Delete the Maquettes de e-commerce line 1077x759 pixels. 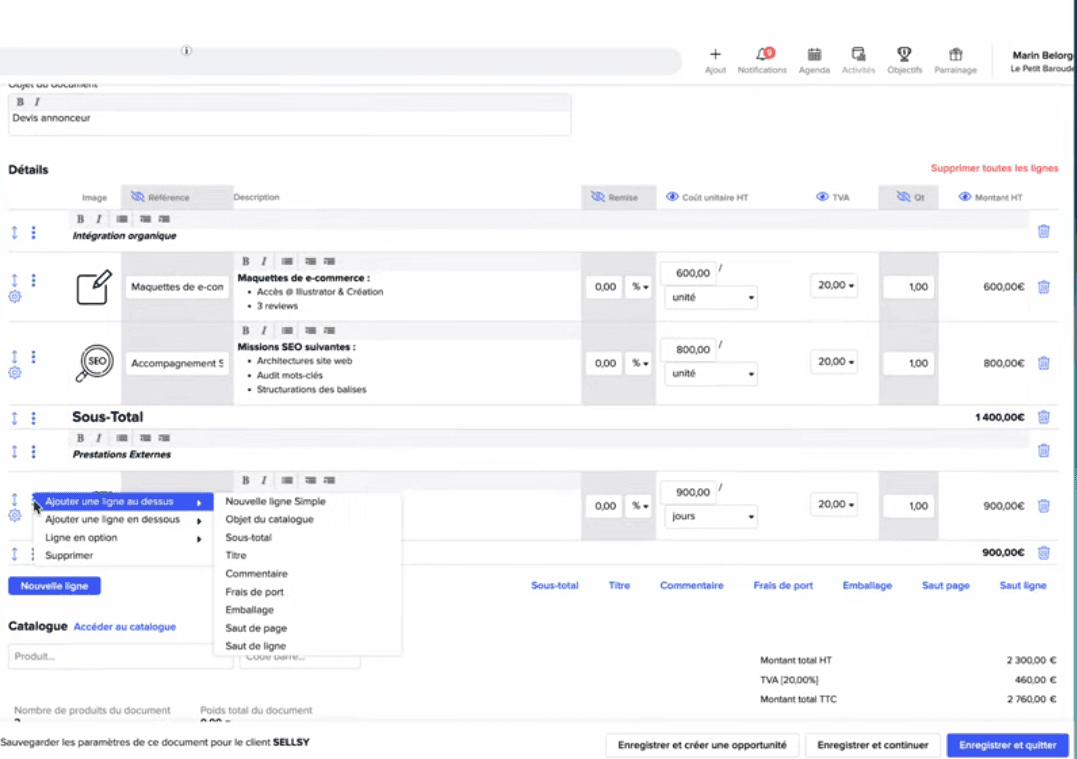point(1043,286)
